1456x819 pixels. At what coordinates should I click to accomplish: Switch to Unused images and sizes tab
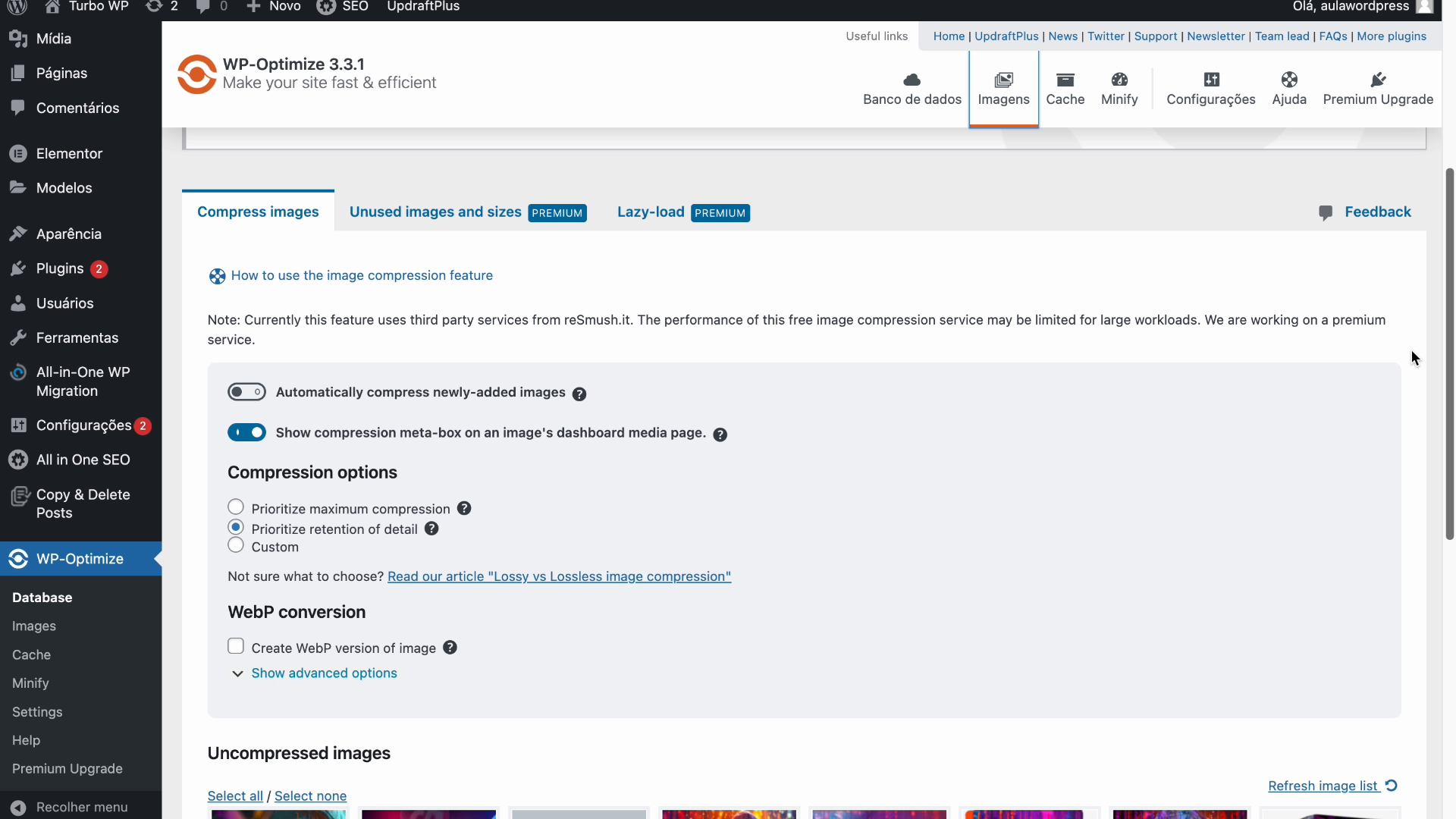point(435,212)
